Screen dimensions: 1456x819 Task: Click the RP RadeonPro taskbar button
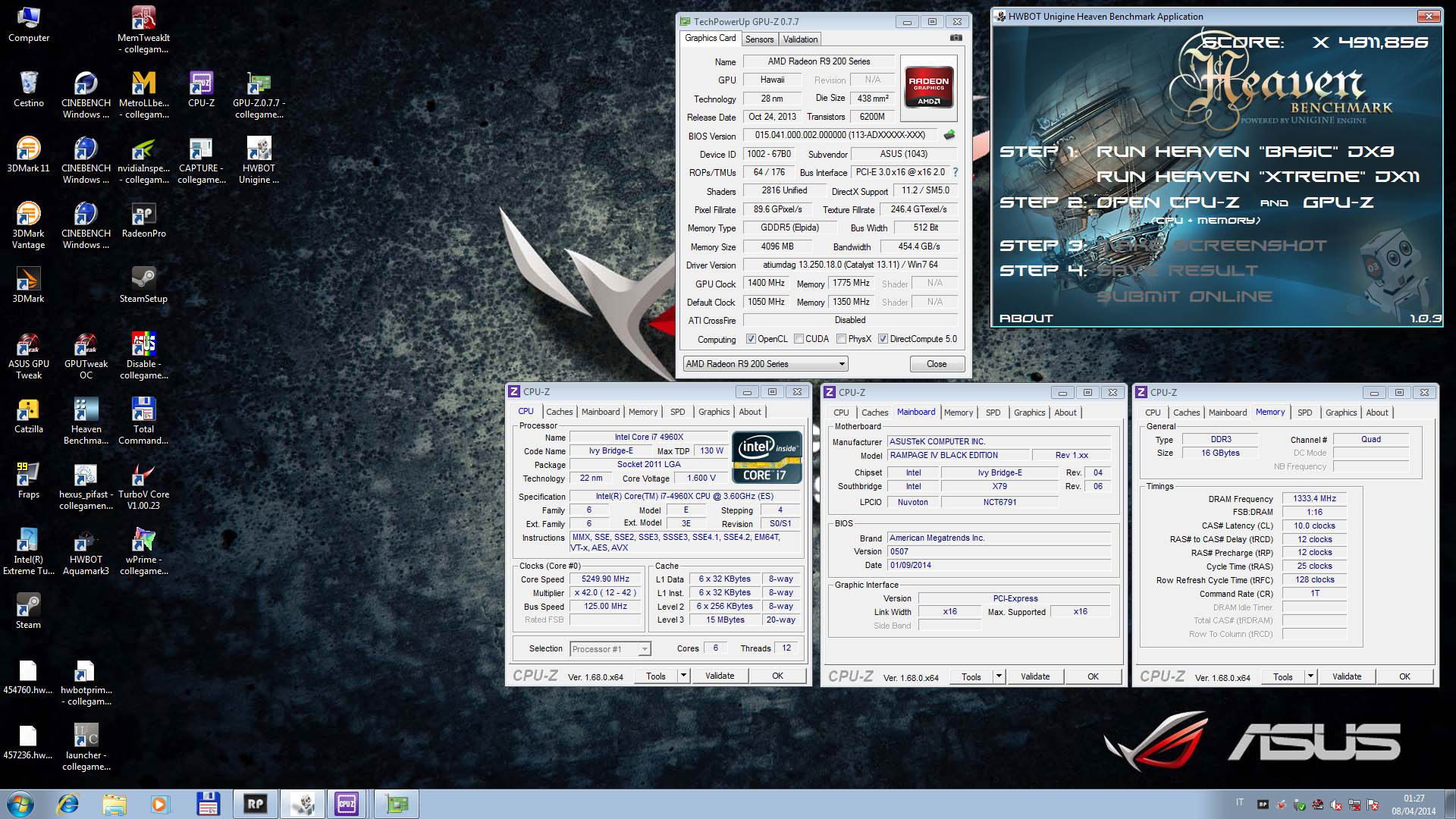click(256, 804)
